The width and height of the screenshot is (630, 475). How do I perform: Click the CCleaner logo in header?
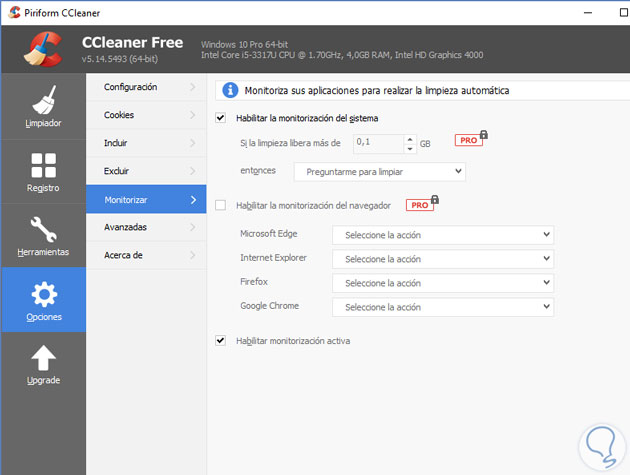[43, 49]
